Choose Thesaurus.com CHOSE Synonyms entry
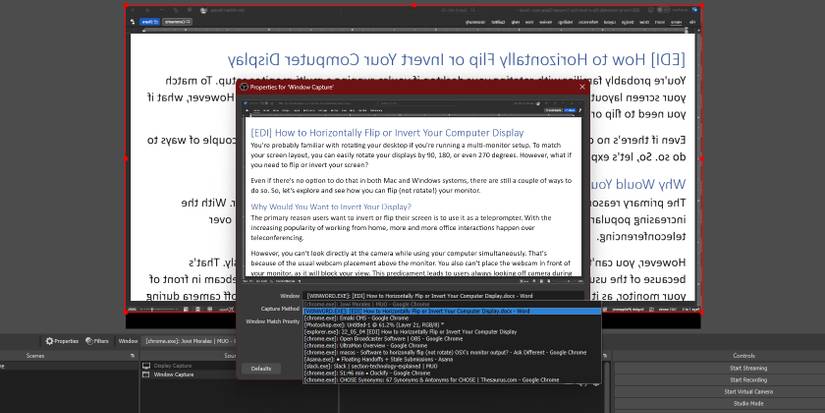This screenshot has width=825, height=413. 452,380
